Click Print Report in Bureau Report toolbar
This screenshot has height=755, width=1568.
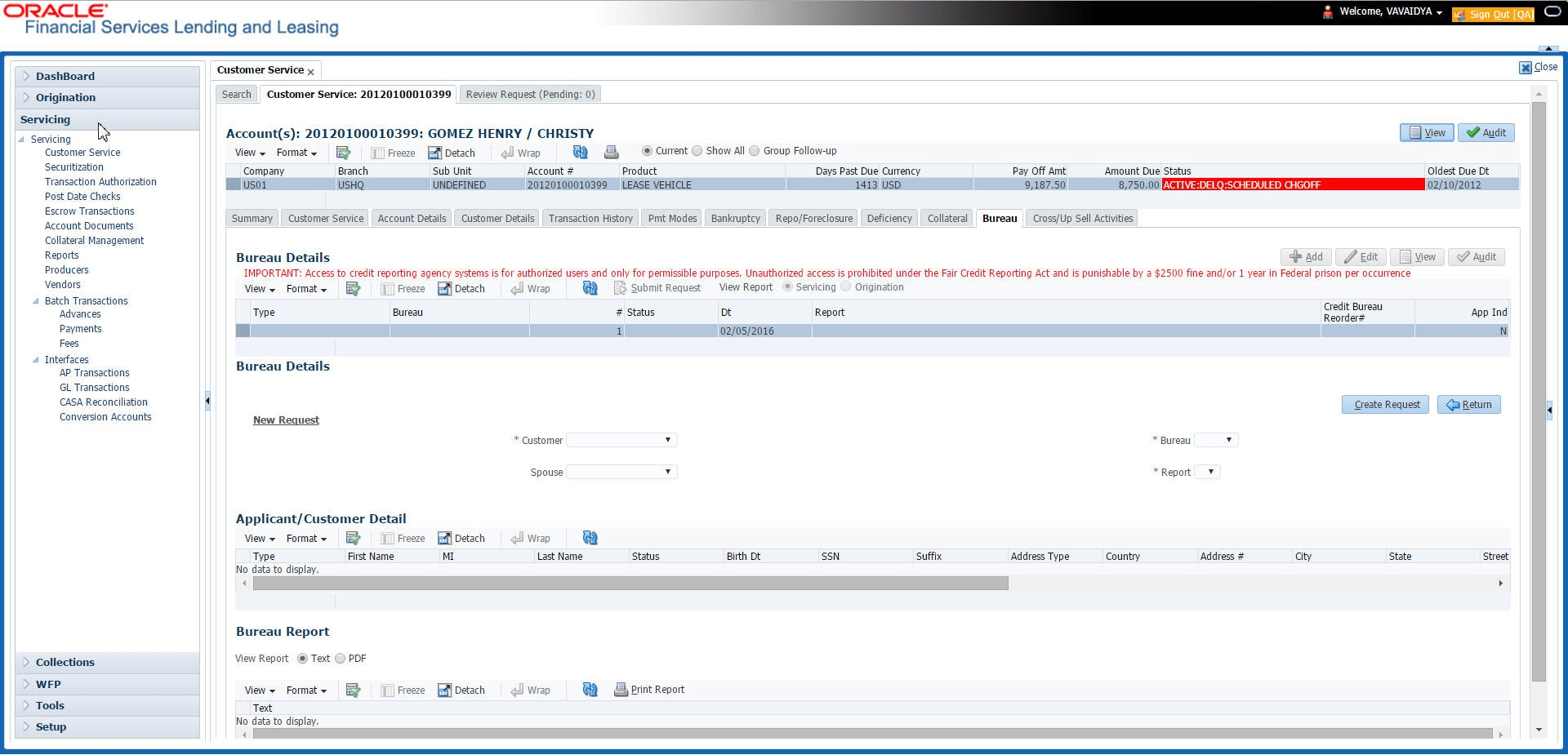[x=649, y=690]
